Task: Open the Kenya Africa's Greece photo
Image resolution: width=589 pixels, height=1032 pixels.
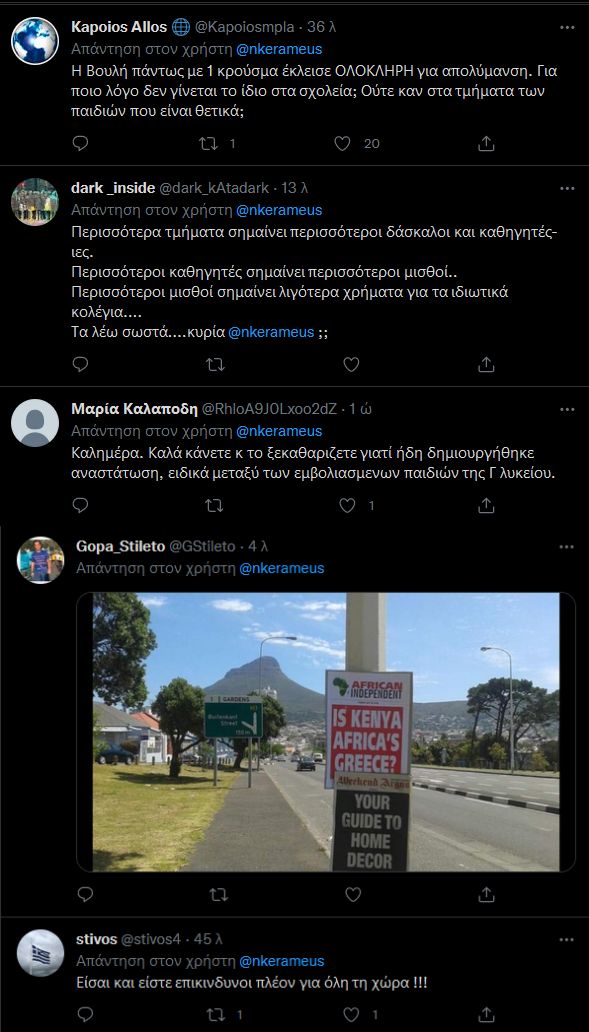Action: (326, 732)
